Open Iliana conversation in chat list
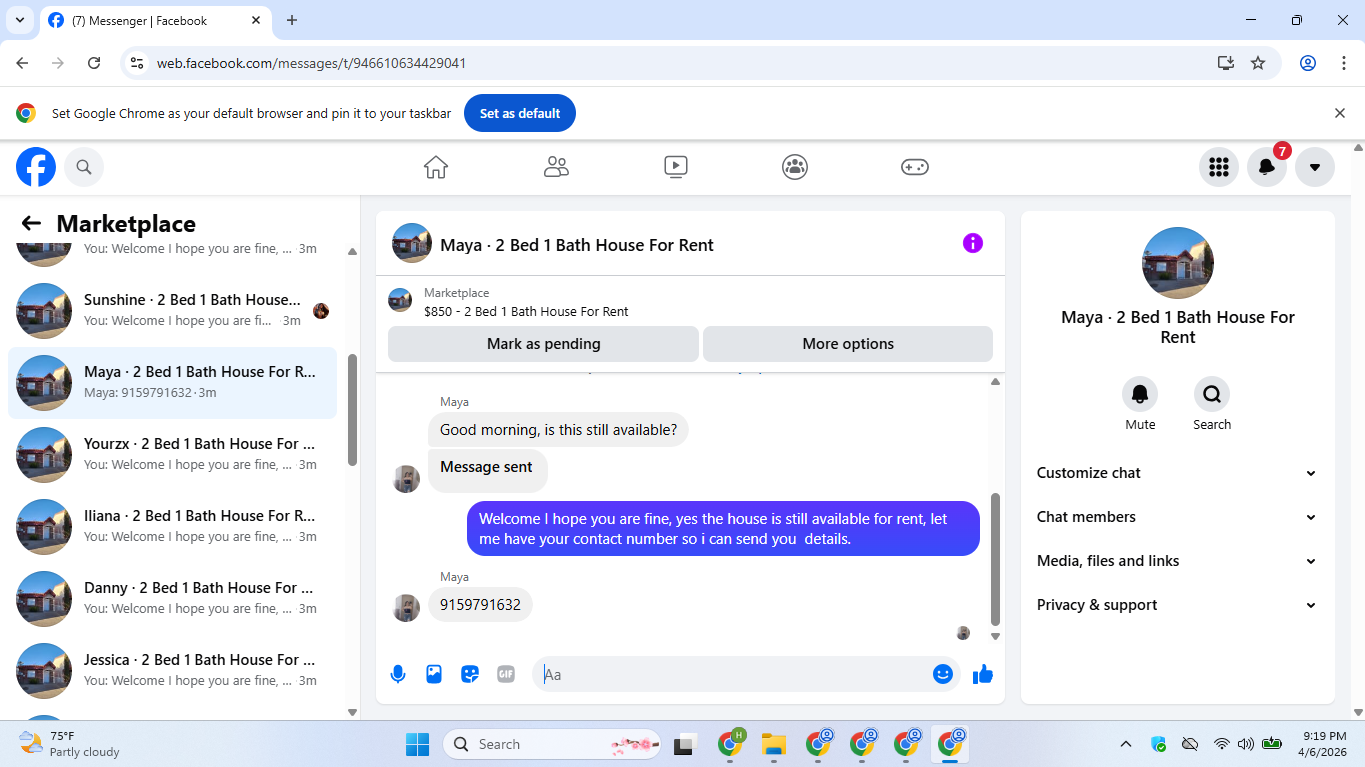Image resolution: width=1365 pixels, height=767 pixels. pyautogui.click(x=172, y=526)
